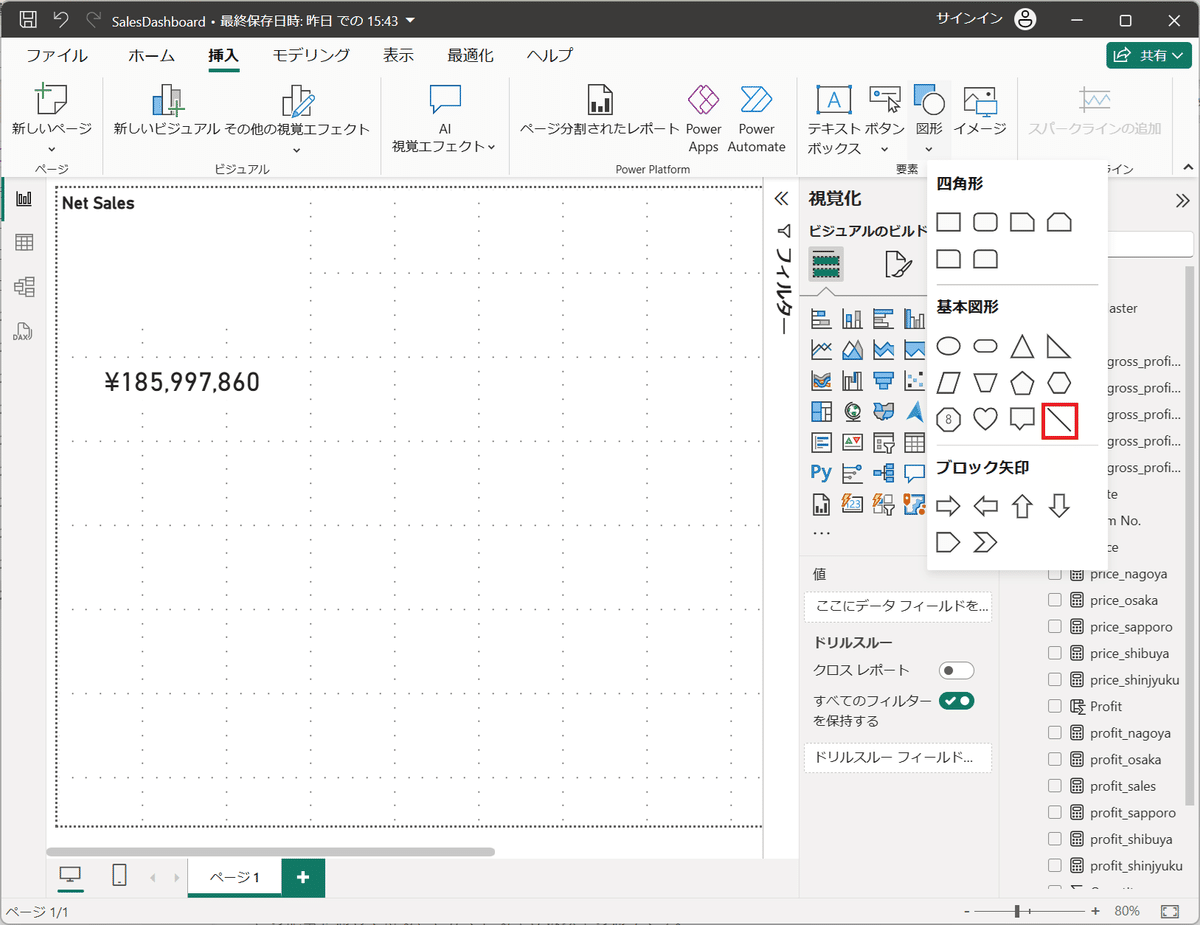Insert the speech bubble shape
The height and width of the screenshot is (925, 1200).
1021,420
